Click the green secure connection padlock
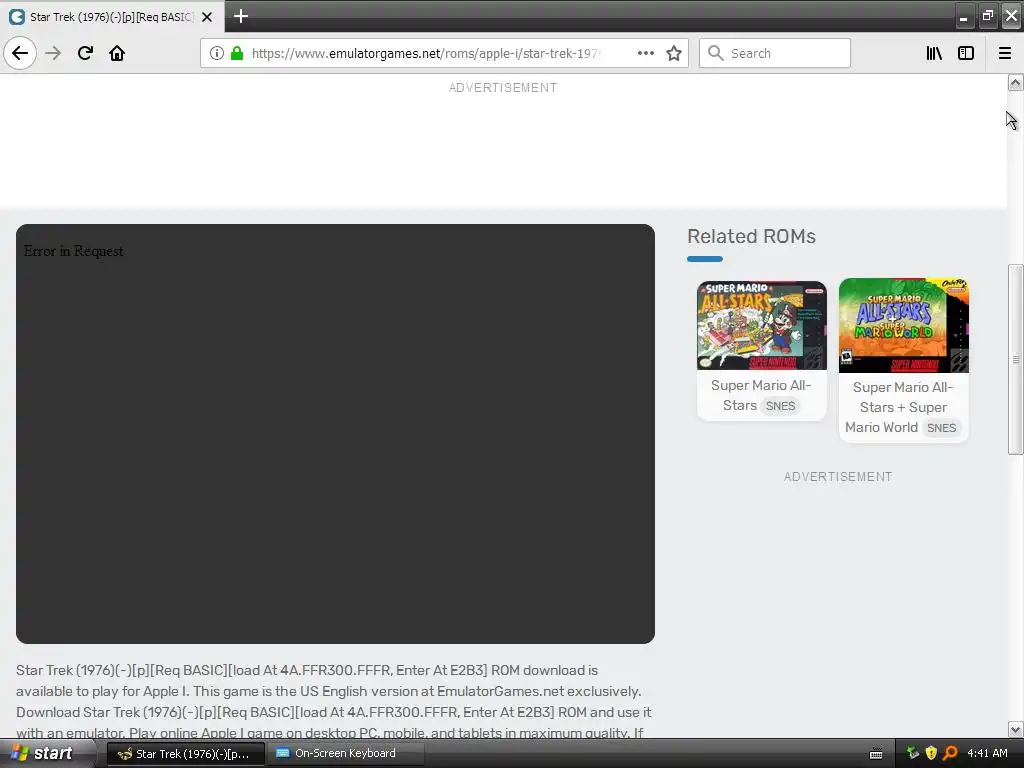Image resolution: width=1024 pixels, height=768 pixels. click(237, 54)
